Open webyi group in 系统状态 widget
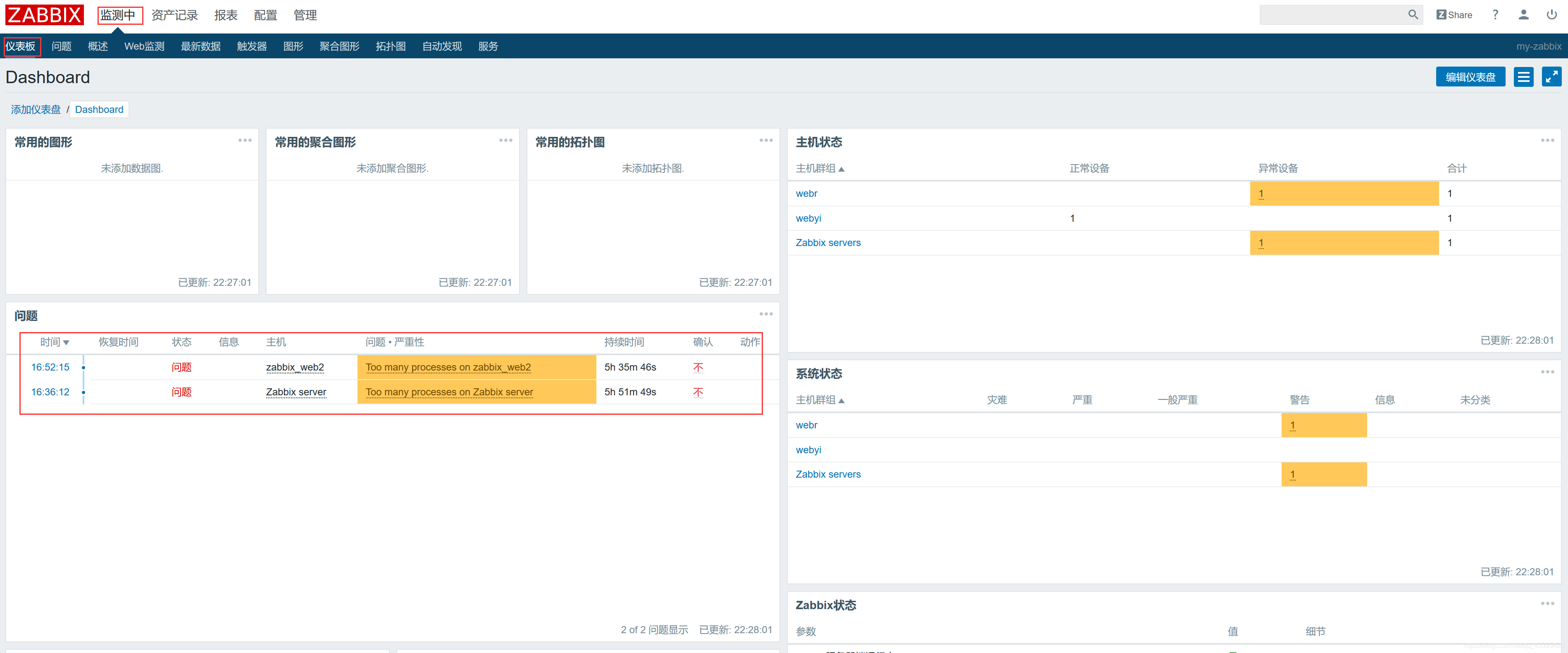Viewport: 1568px width, 653px height. pyautogui.click(x=808, y=450)
